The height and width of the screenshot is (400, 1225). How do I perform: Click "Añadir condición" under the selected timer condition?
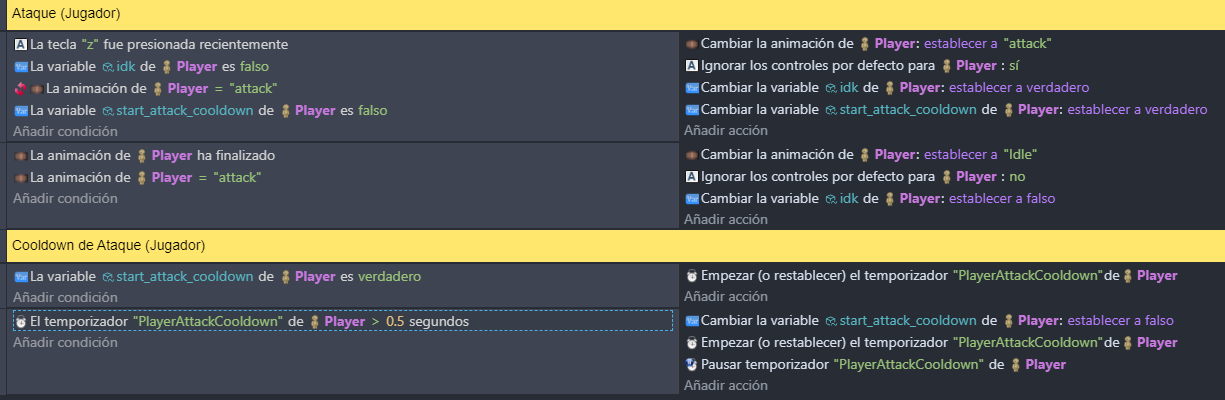click(65, 343)
